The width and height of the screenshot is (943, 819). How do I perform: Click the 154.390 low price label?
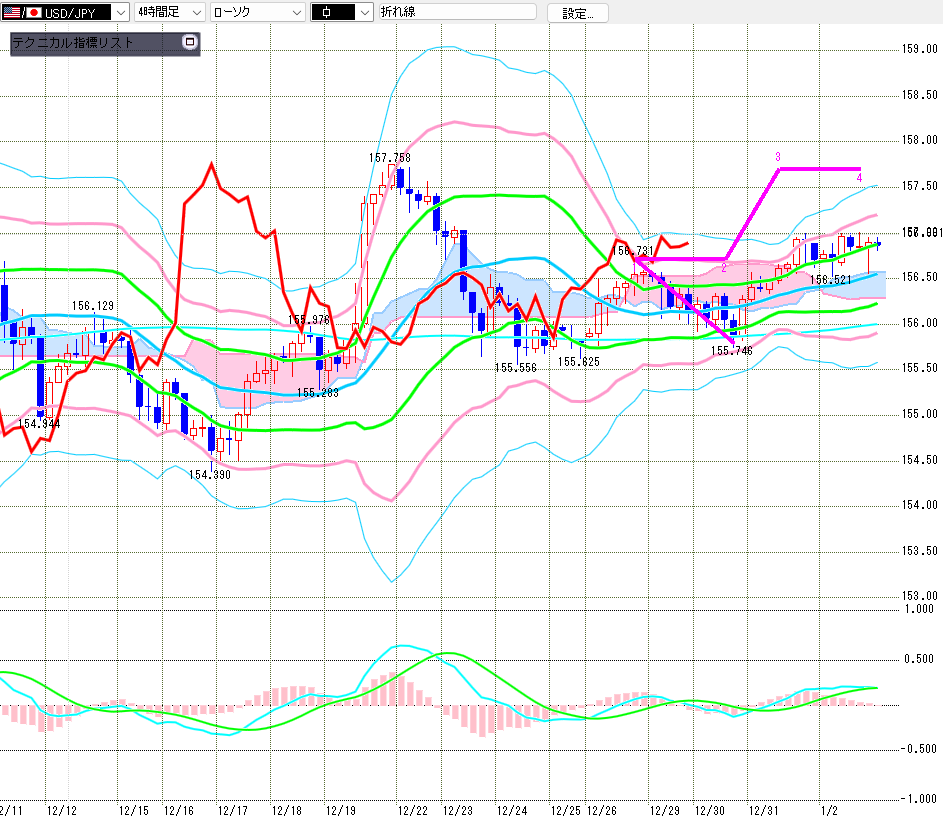pyautogui.click(x=209, y=474)
